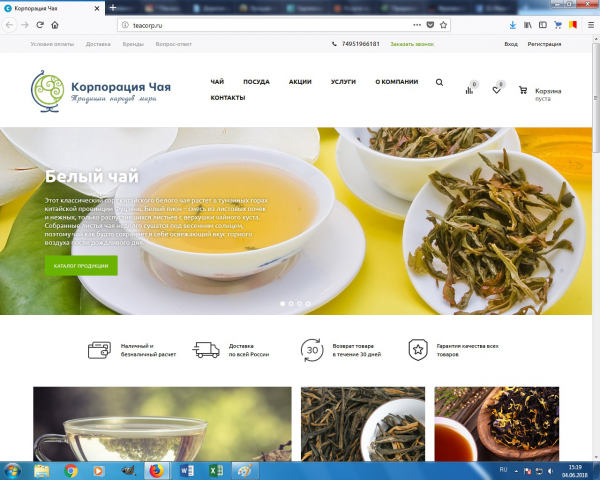The width and height of the screenshot is (600, 480).
Task: Bookmark this page with star icon
Action: click(443, 25)
